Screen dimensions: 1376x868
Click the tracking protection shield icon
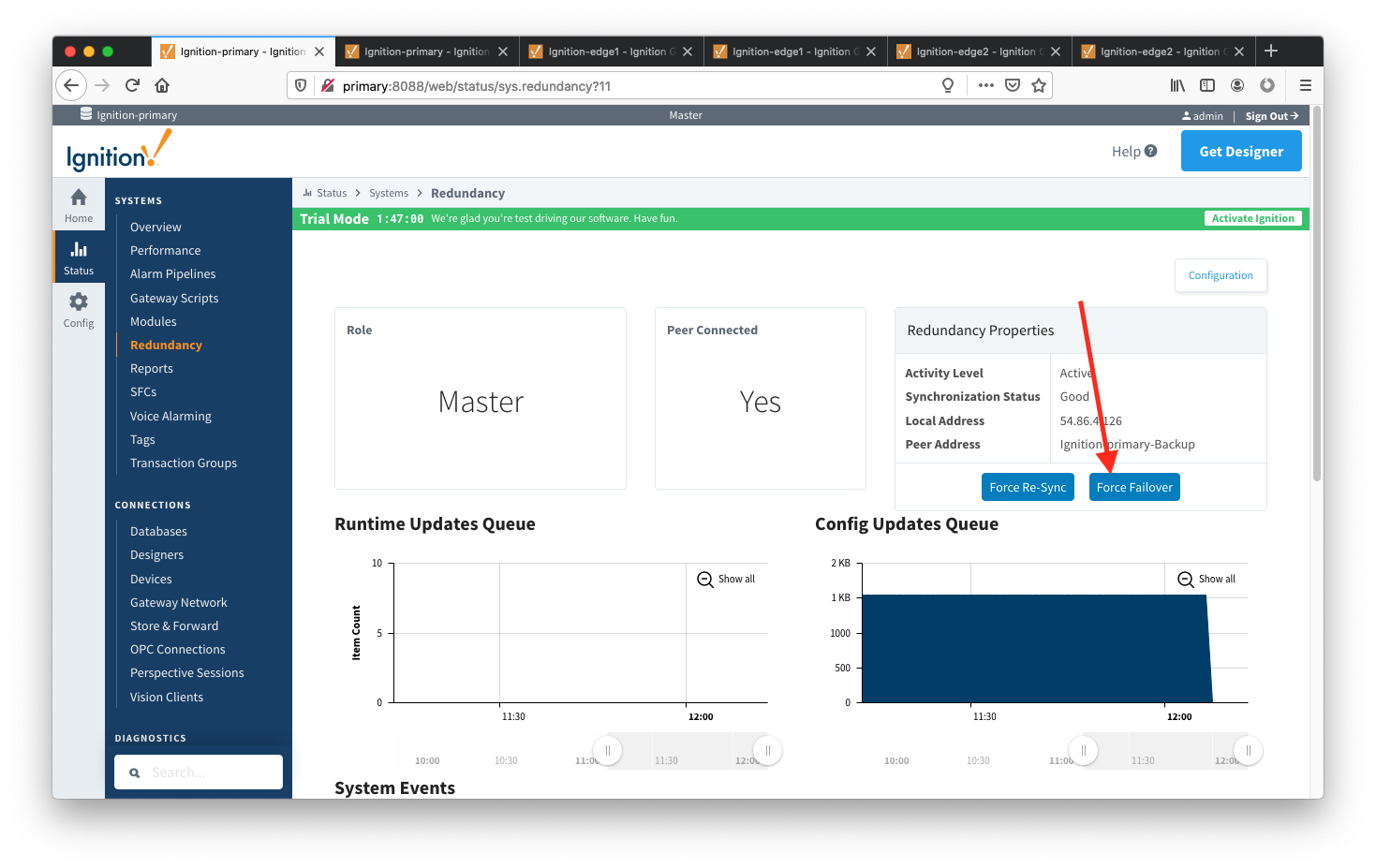click(x=301, y=85)
